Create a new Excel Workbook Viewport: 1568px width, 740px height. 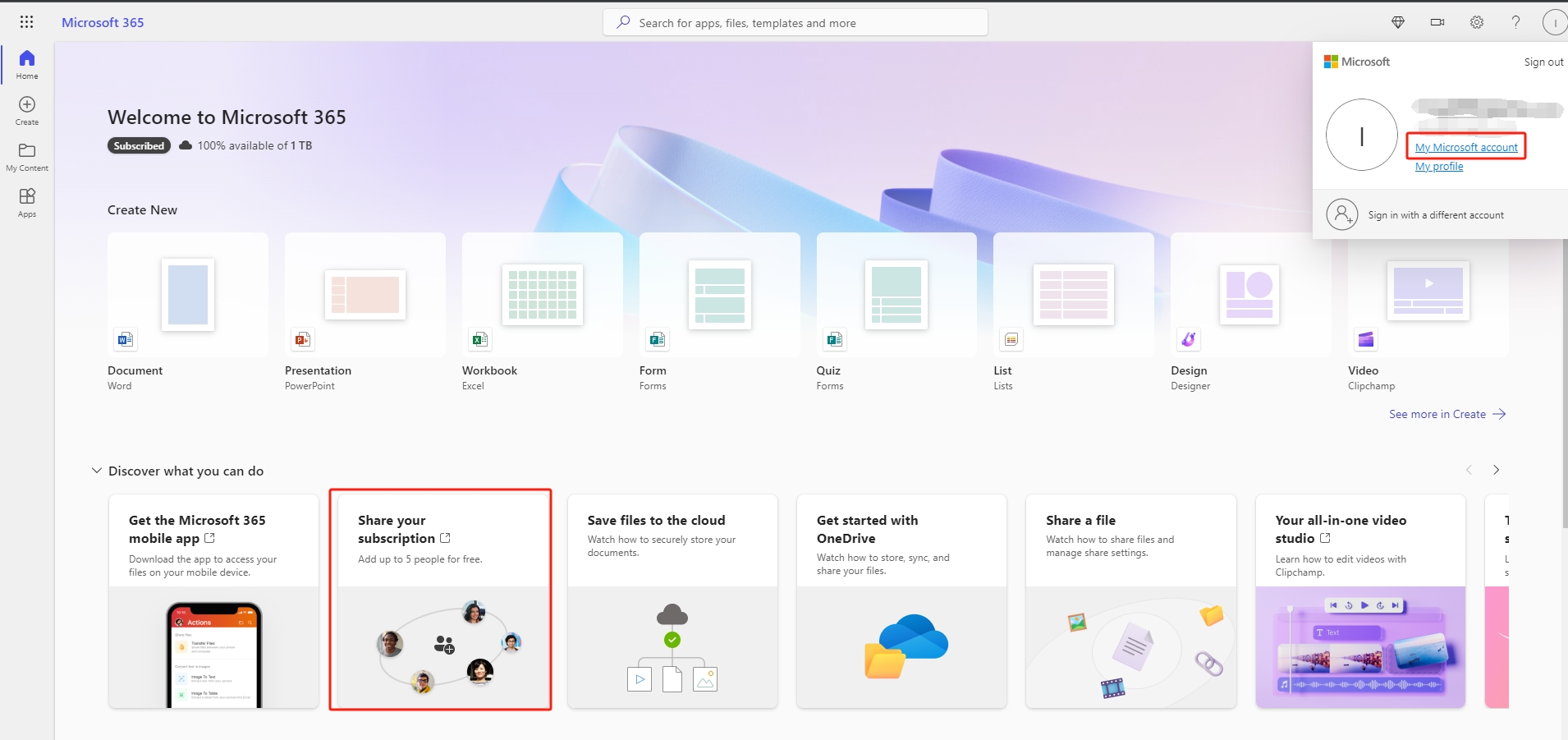[543, 312]
